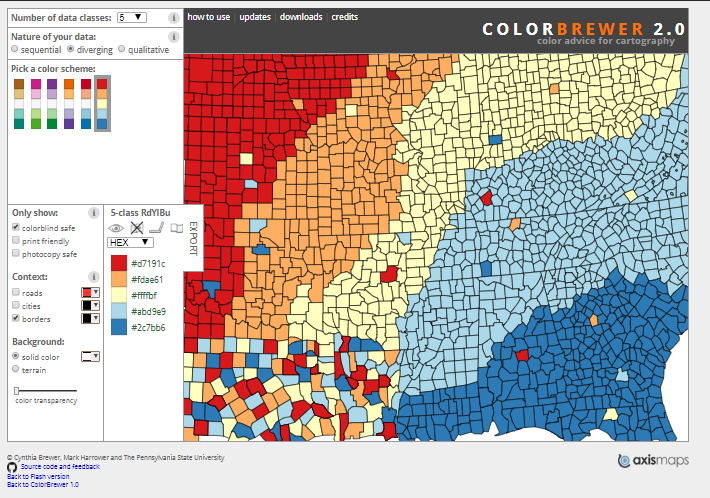Click the #ffffbf hex value text
This screenshot has height=498, width=710.
click(144, 296)
